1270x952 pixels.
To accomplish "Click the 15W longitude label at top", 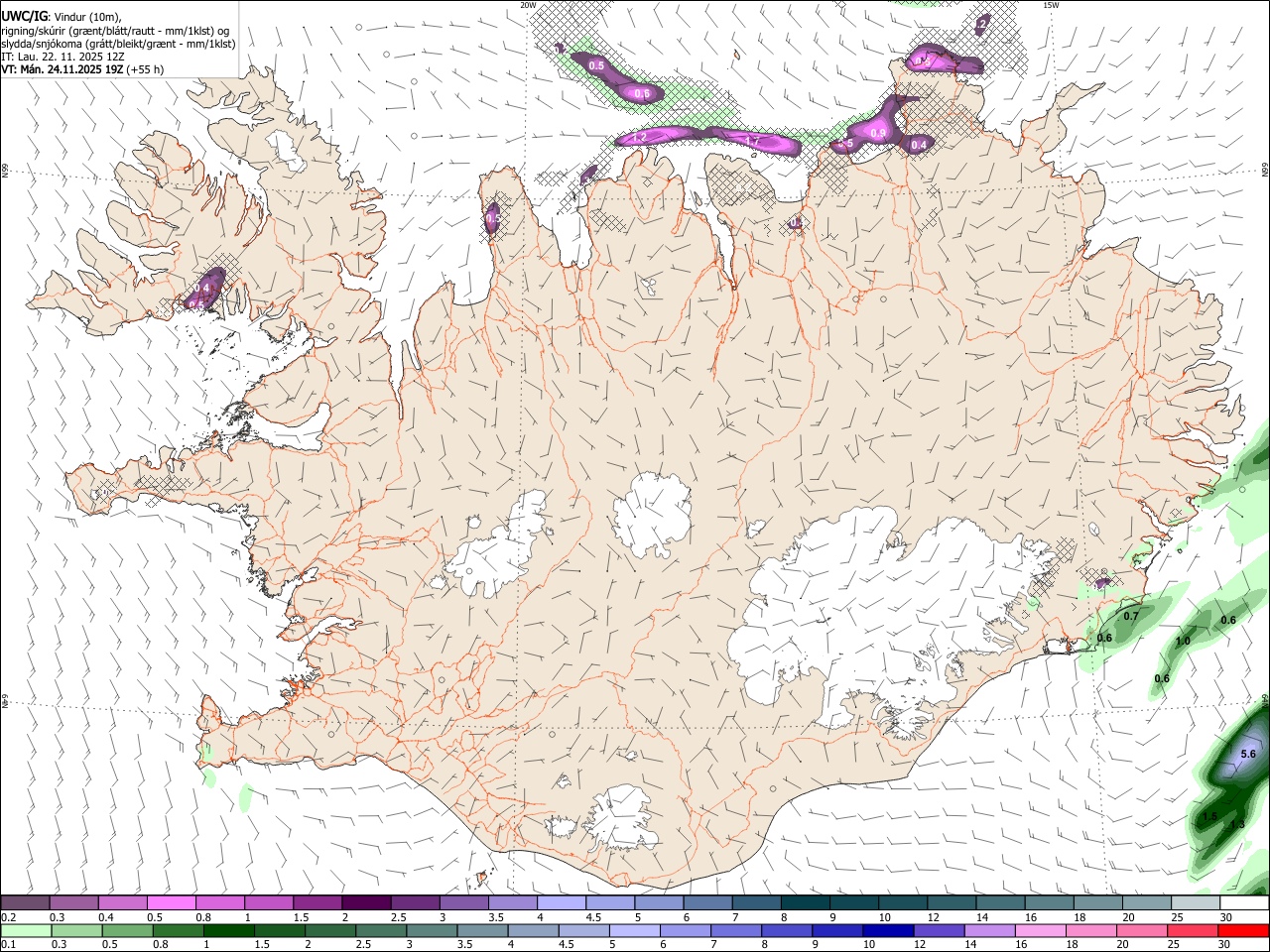I will point(1050,5).
